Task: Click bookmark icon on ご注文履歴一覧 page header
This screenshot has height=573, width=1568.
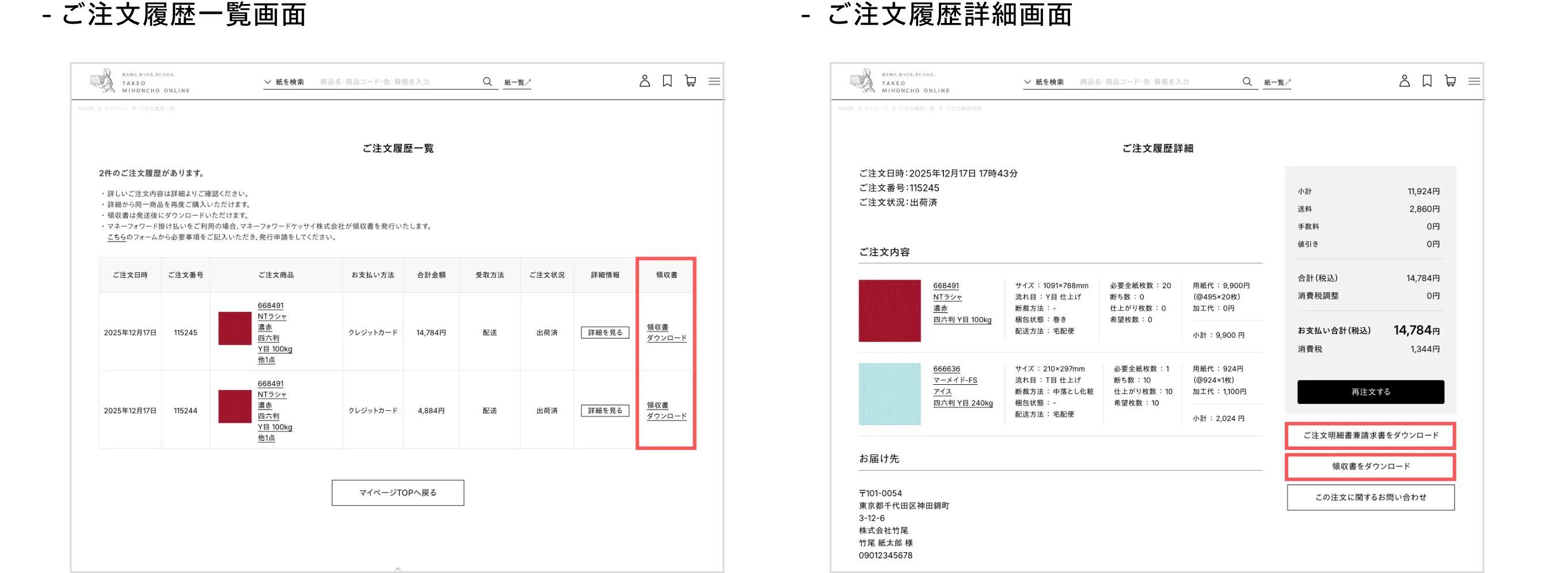Action: (667, 81)
